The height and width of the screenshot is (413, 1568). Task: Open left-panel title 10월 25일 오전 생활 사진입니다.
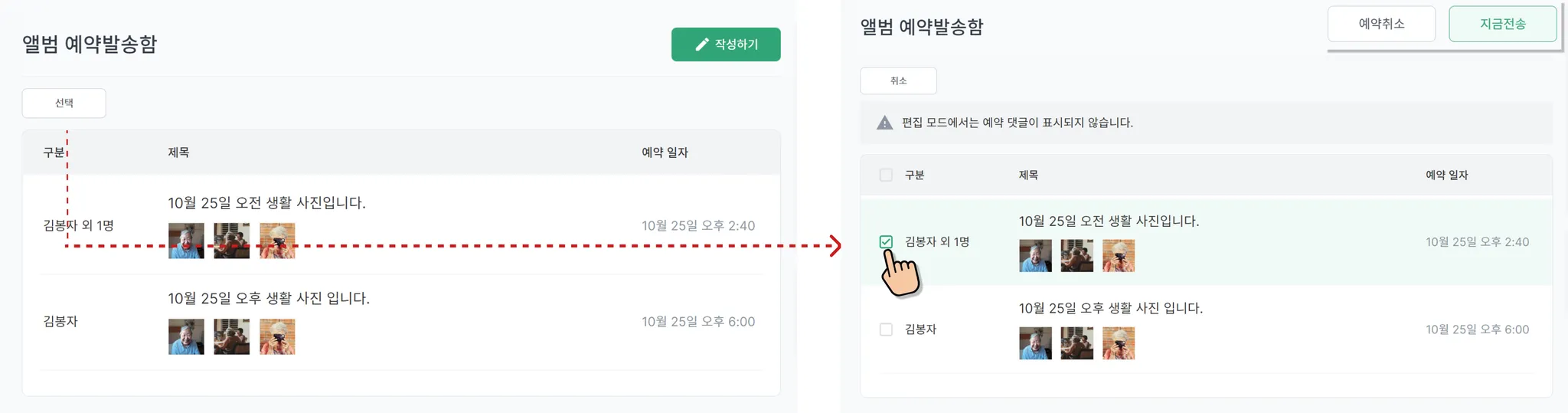[x=266, y=202]
